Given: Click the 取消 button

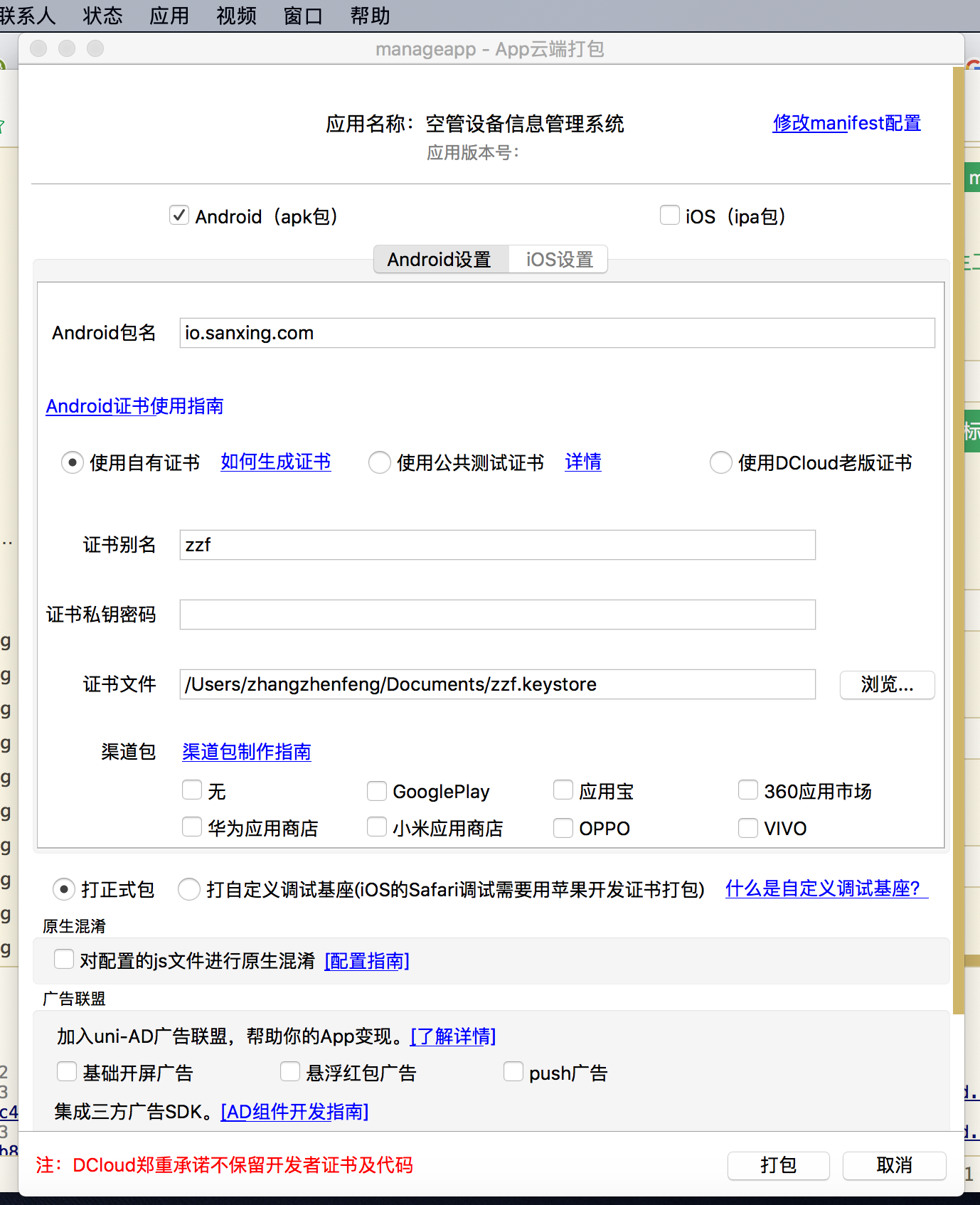Looking at the screenshot, I should [x=895, y=1165].
